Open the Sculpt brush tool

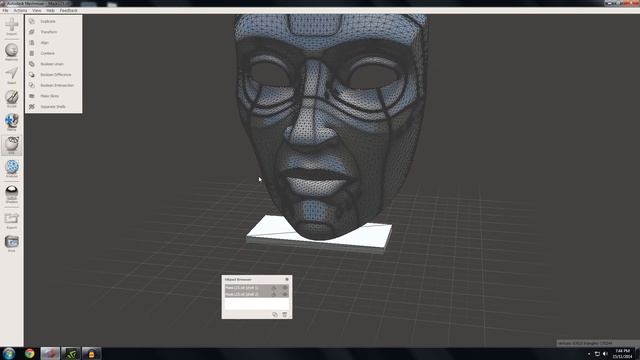tap(11, 99)
